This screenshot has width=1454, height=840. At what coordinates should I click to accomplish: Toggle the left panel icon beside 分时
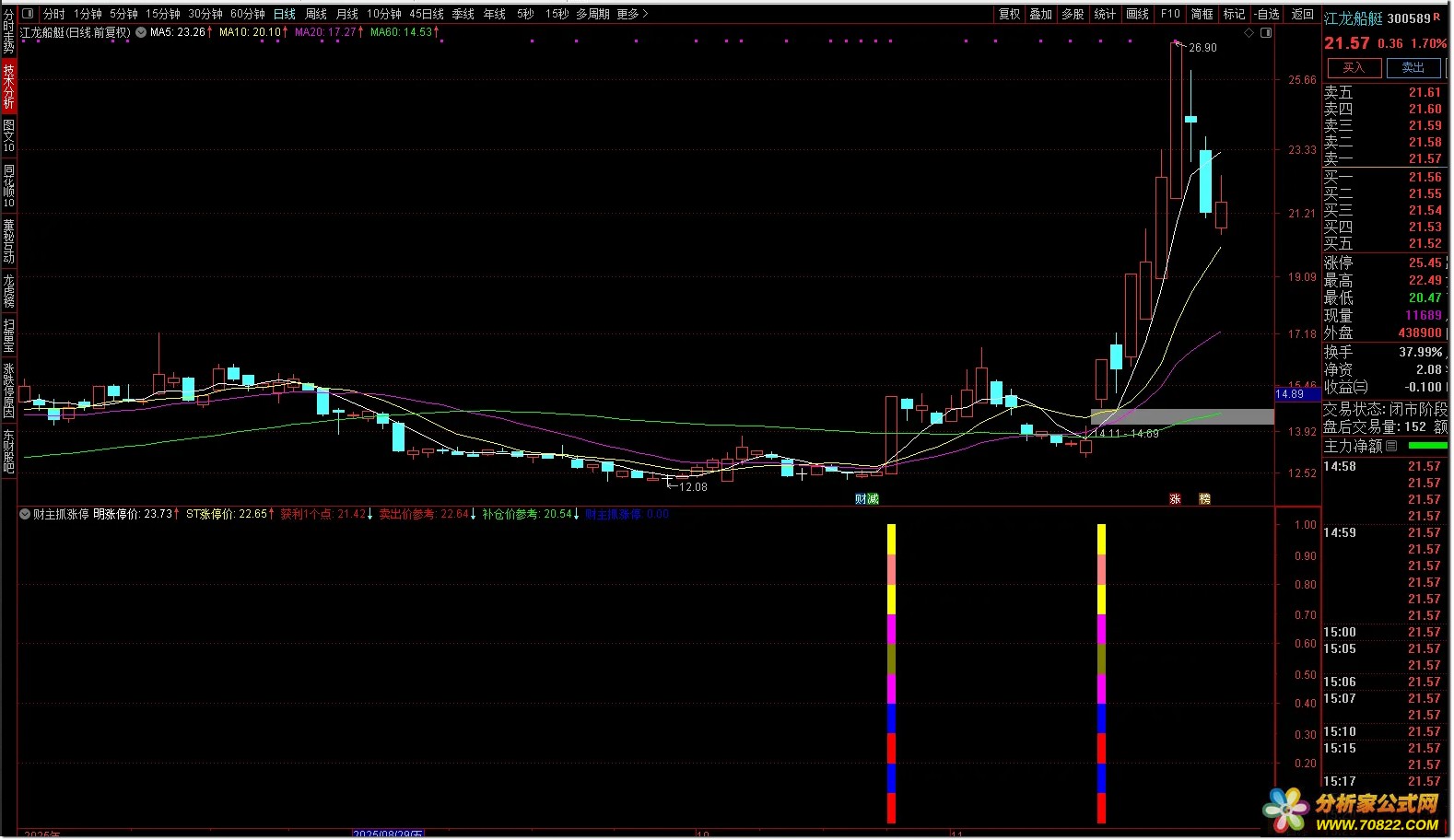click(28, 14)
